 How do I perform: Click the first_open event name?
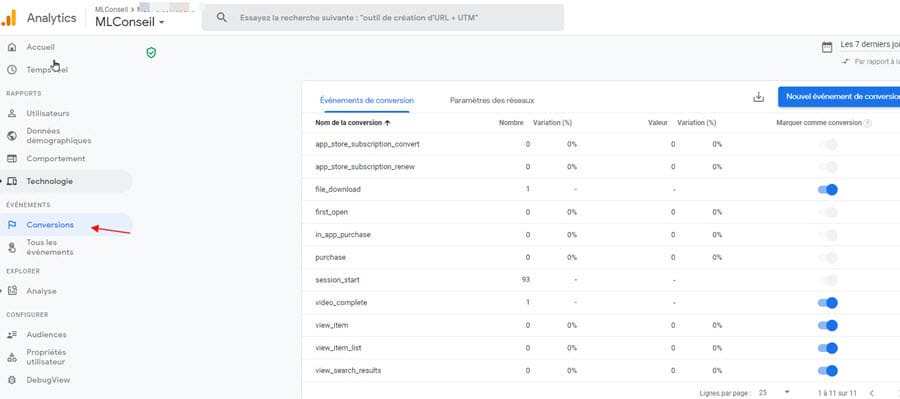[x=332, y=212]
